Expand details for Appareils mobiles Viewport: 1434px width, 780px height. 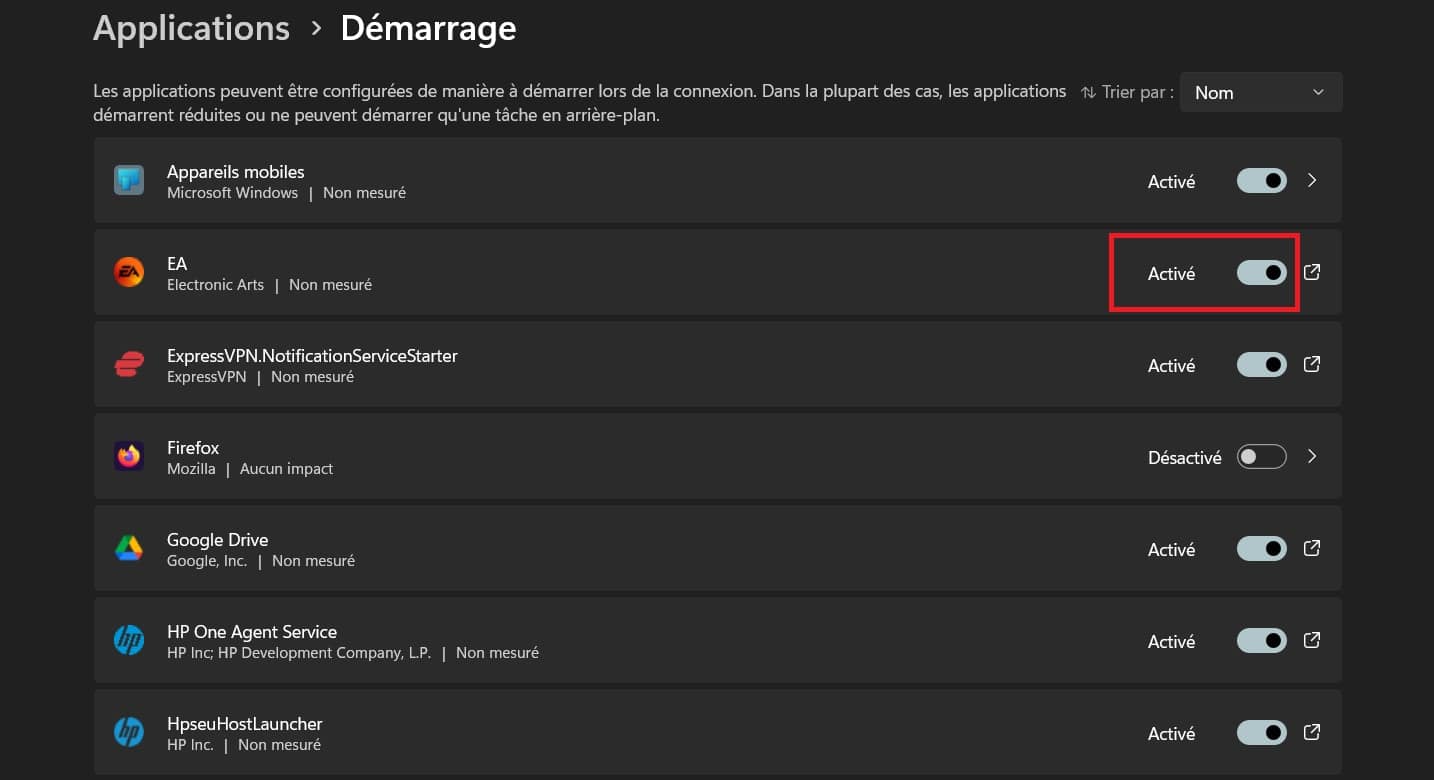1312,180
